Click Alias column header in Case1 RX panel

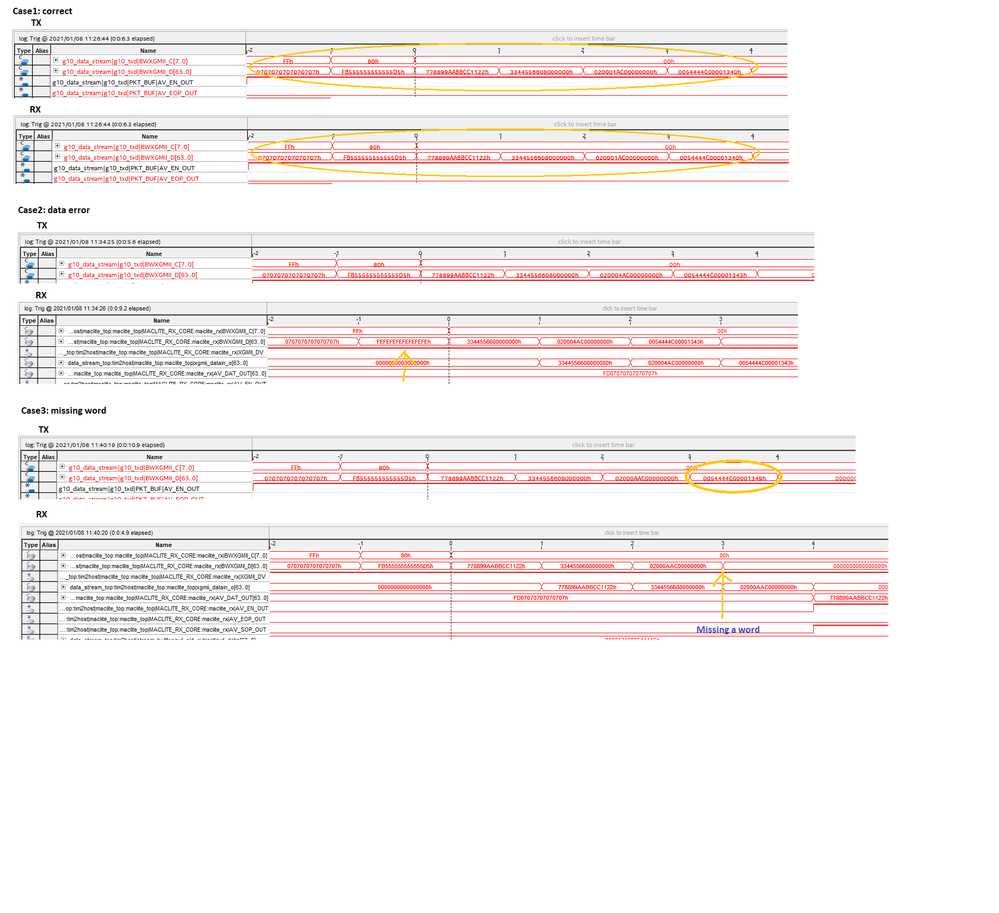(43, 136)
